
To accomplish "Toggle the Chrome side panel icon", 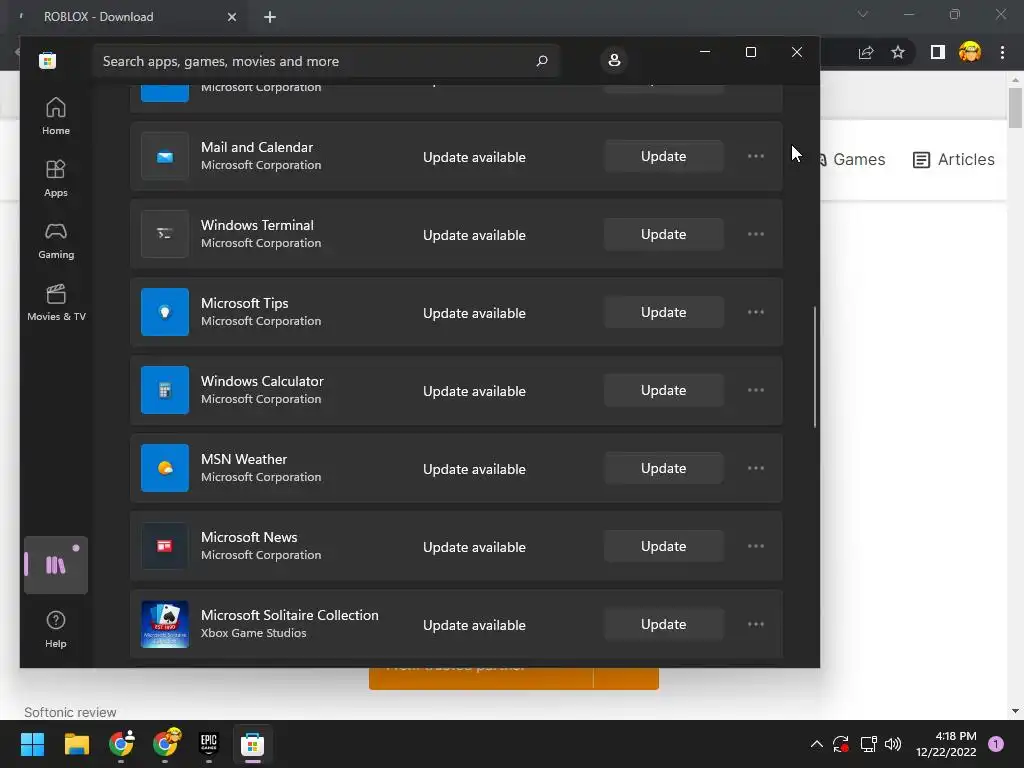I will [x=938, y=52].
